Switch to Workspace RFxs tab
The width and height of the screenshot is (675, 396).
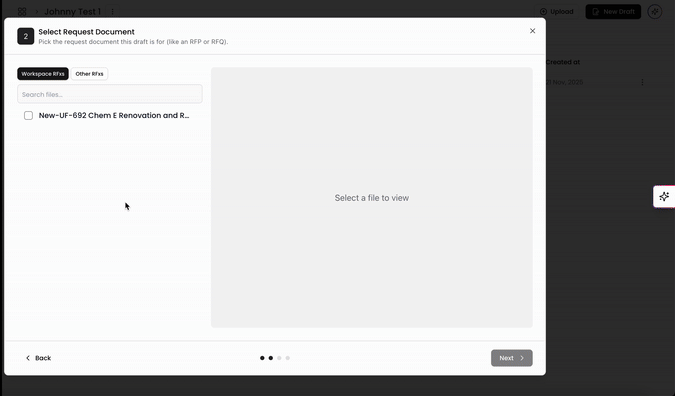(43, 74)
